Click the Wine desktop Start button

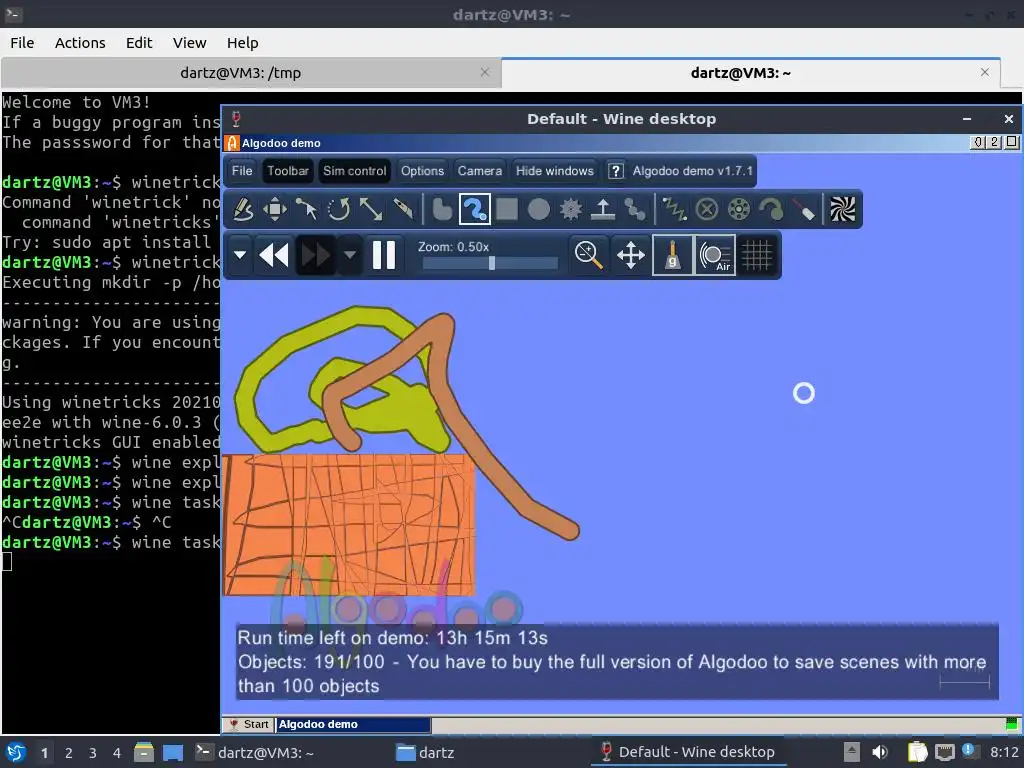(x=248, y=724)
